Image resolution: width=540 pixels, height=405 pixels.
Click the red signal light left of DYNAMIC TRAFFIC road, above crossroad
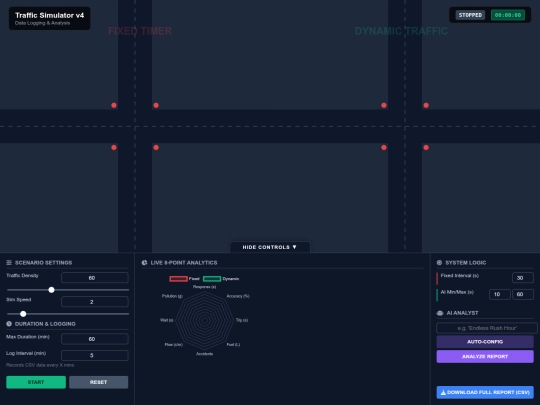384,105
